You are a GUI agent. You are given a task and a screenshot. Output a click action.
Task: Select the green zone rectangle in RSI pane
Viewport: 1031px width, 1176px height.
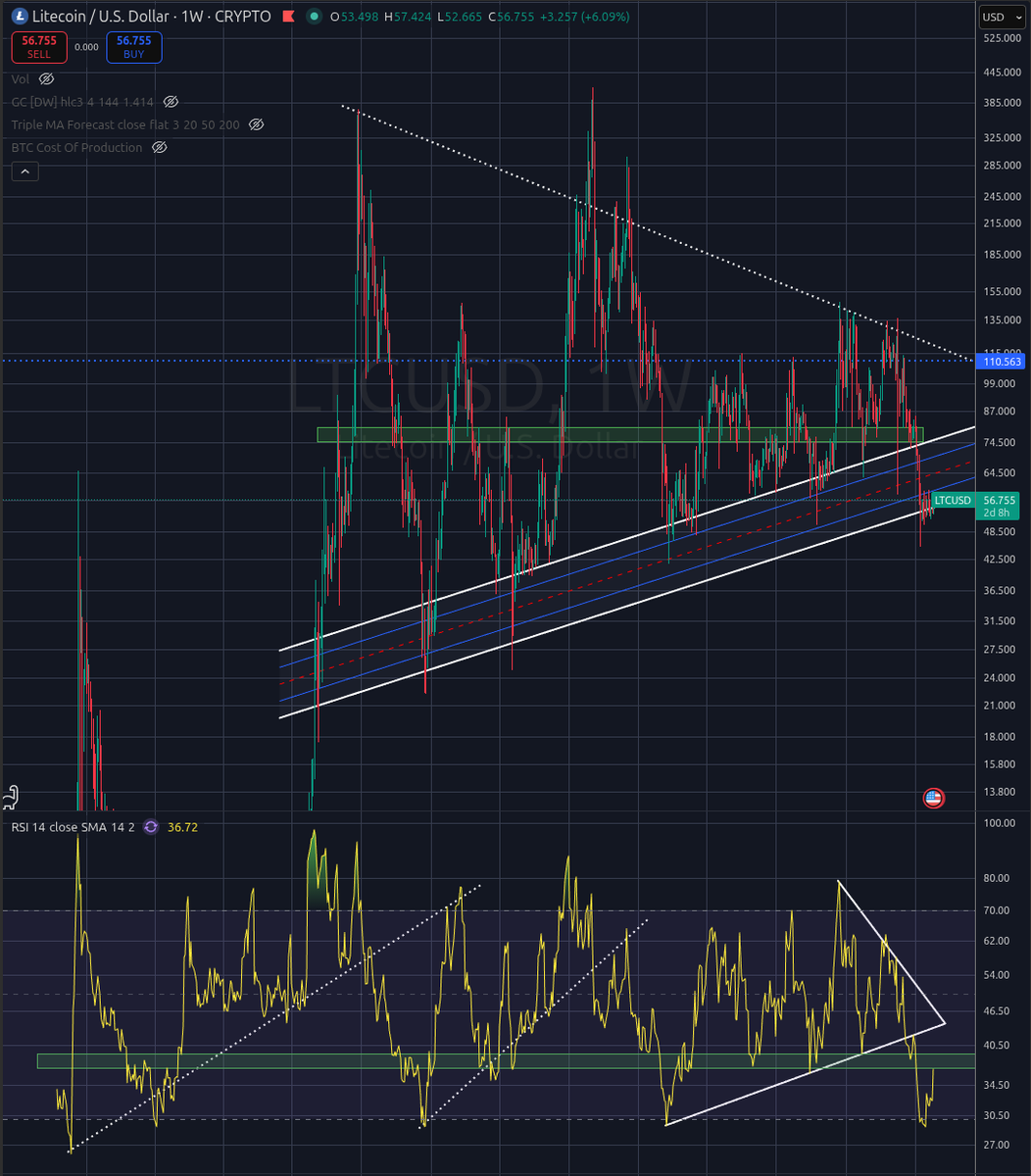point(507,1060)
